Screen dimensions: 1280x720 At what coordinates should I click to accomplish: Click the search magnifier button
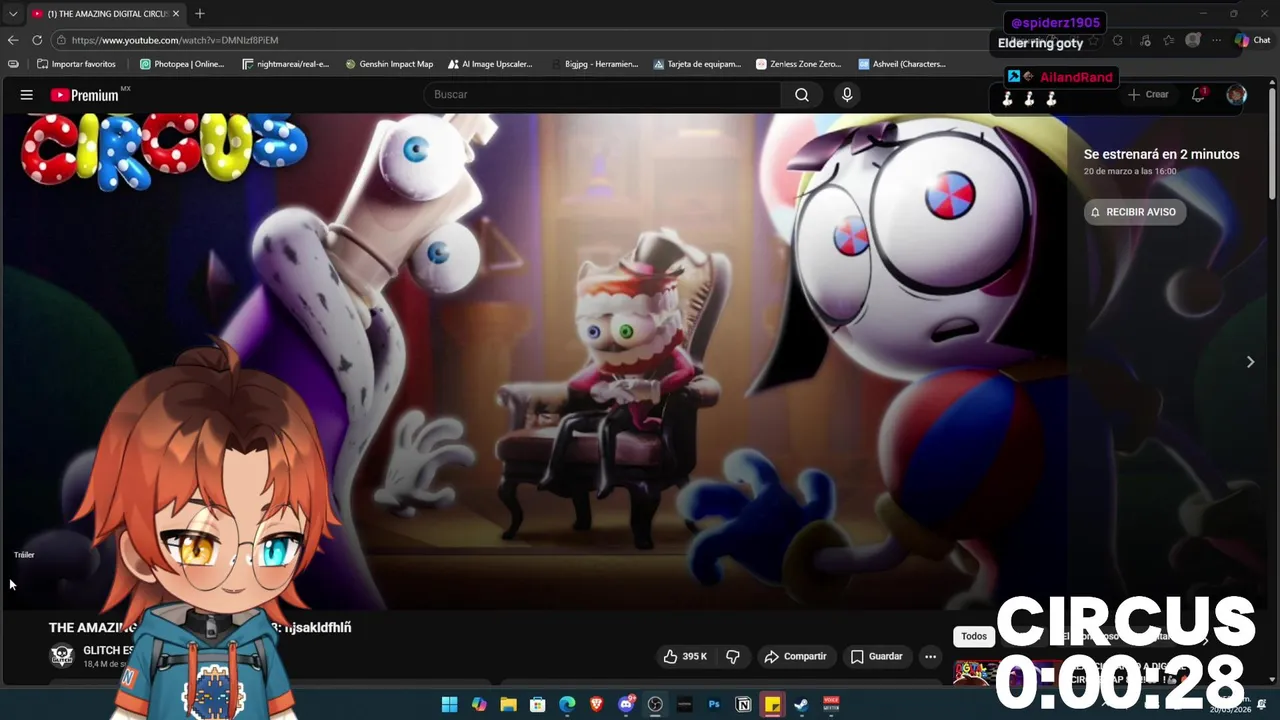click(802, 95)
